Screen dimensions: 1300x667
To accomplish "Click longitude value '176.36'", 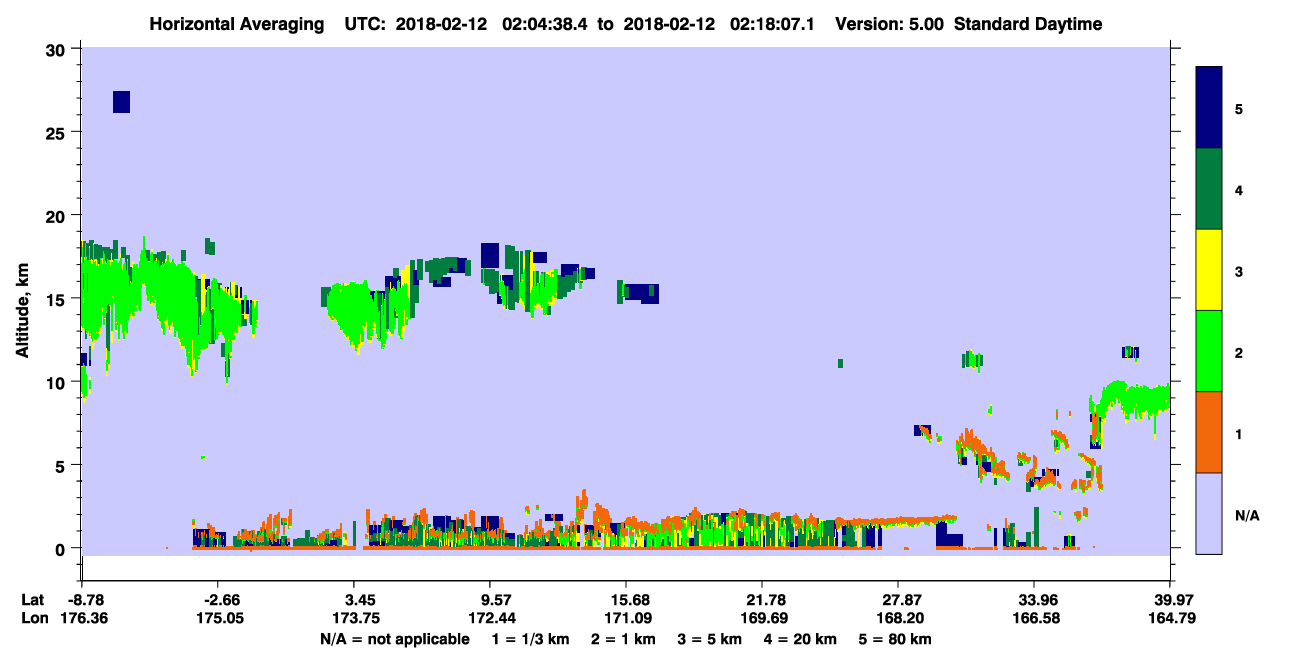I will click(82, 619).
